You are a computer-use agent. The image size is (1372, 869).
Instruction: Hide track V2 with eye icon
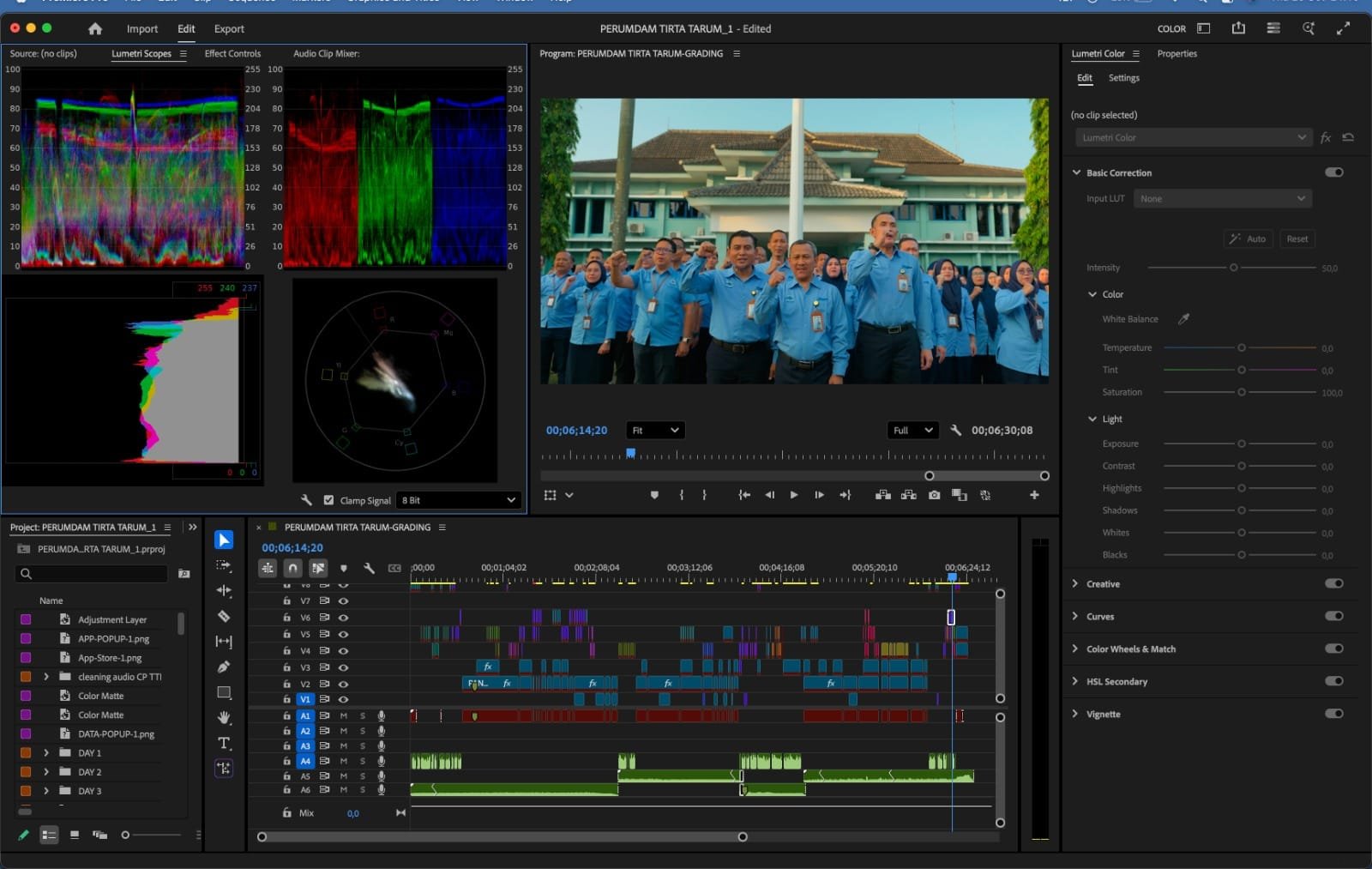click(x=343, y=684)
